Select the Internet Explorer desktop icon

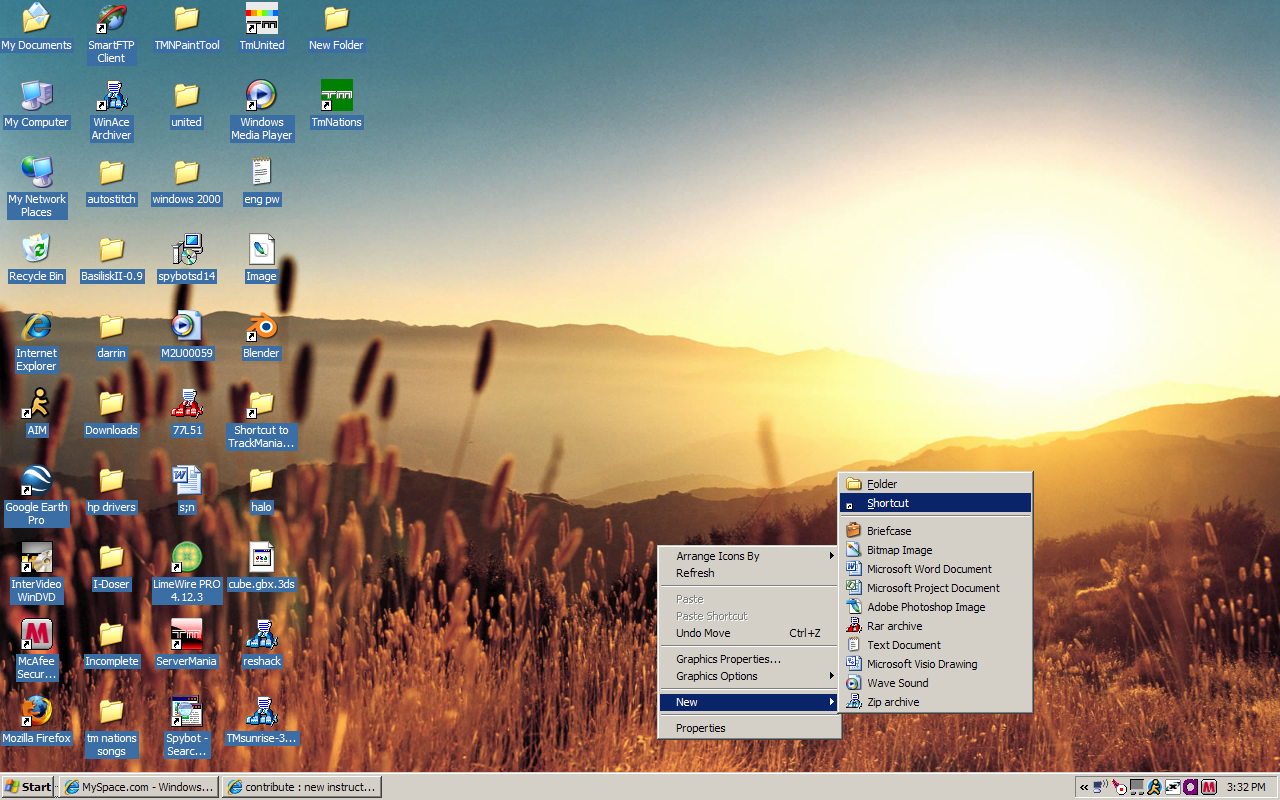36,341
